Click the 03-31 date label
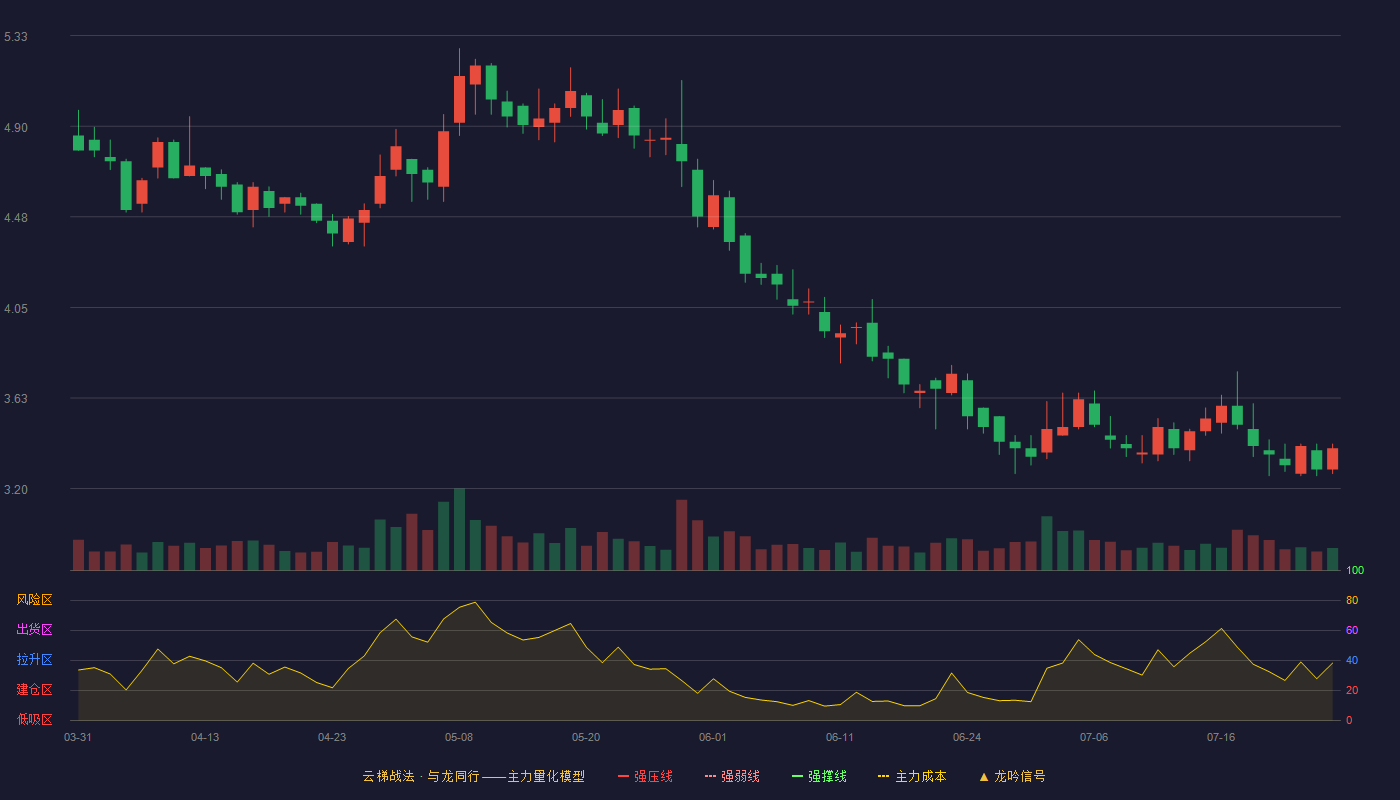Image resolution: width=1400 pixels, height=800 pixels. pyautogui.click(x=78, y=737)
